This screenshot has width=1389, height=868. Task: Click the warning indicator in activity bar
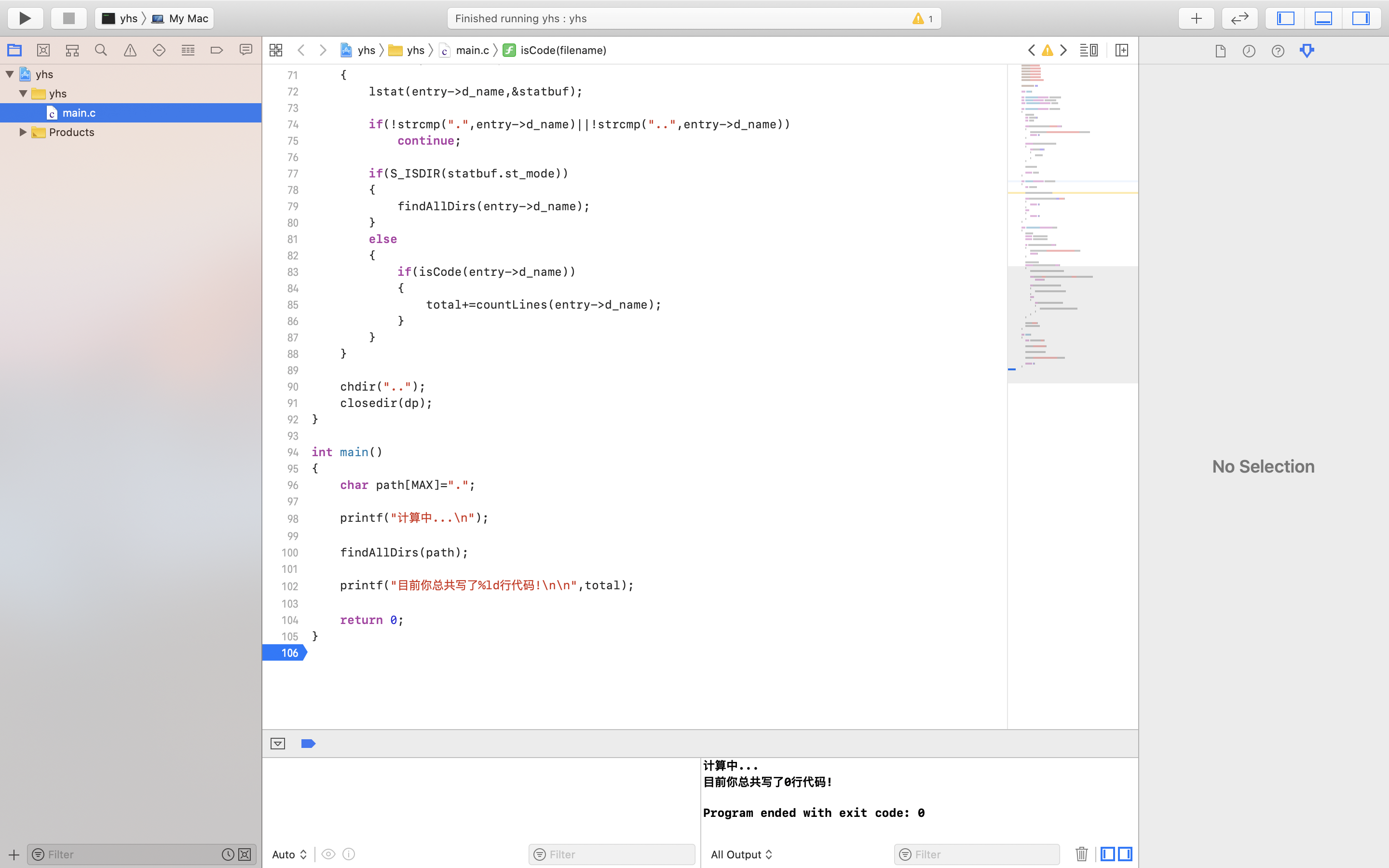pos(922,18)
